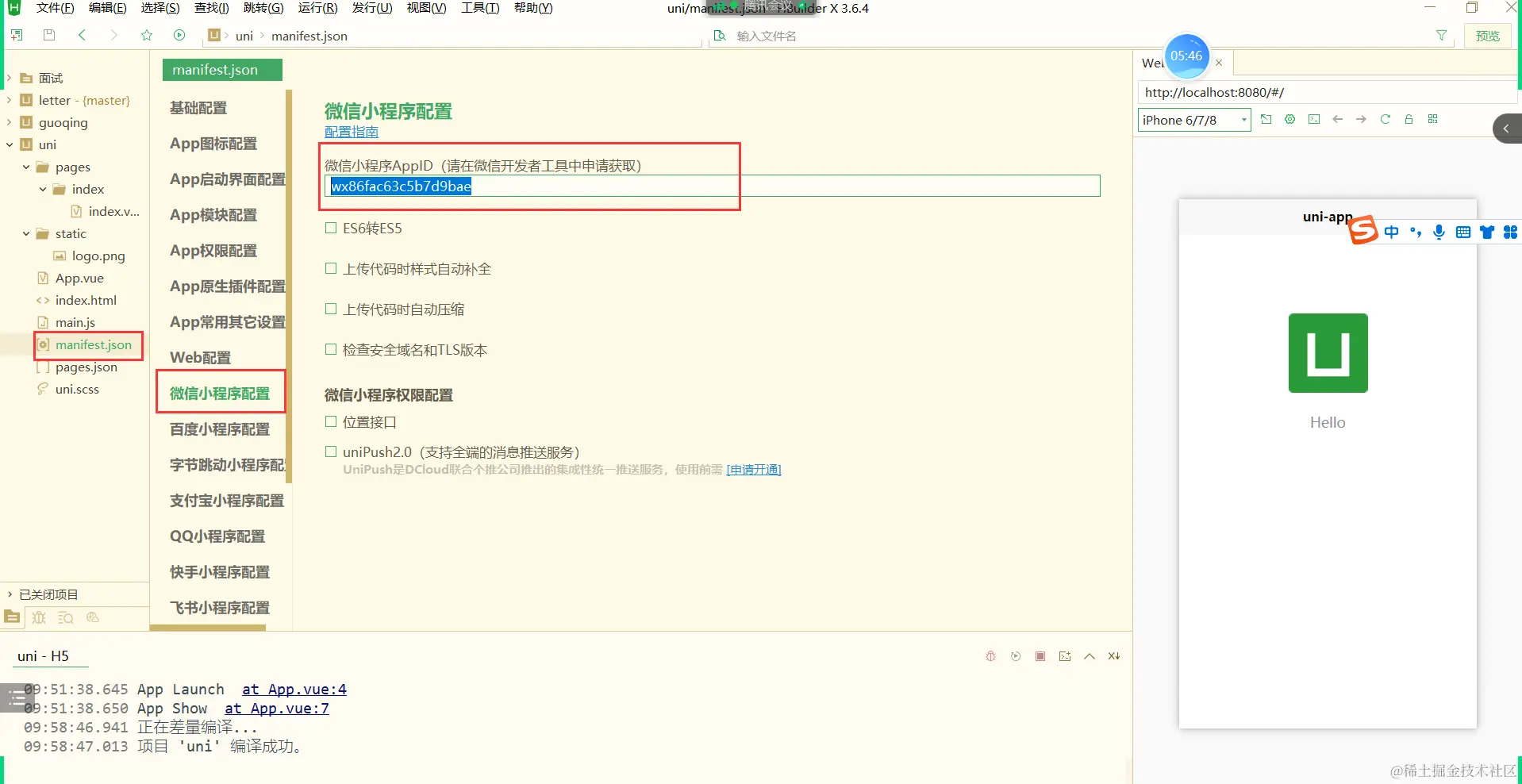Open the search-in-files panel icon
Image resolution: width=1522 pixels, height=784 pixels.
pos(66,617)
